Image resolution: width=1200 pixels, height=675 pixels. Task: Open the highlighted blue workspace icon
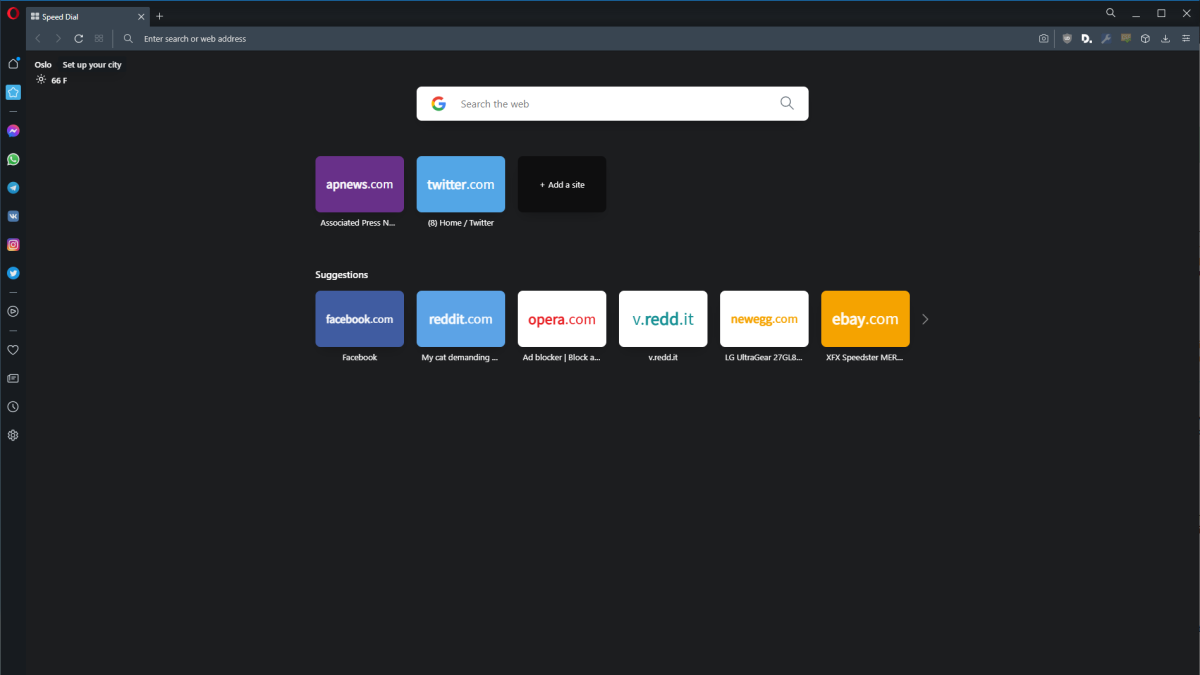click(x=13, y=92)
